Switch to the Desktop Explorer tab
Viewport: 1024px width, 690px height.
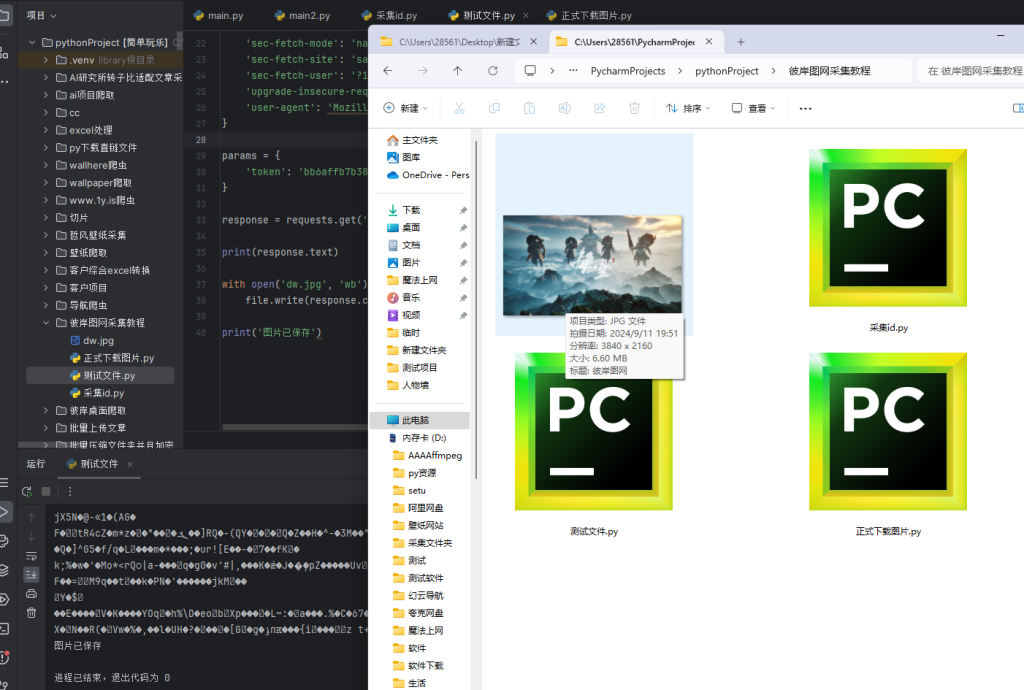coord(455,42)
